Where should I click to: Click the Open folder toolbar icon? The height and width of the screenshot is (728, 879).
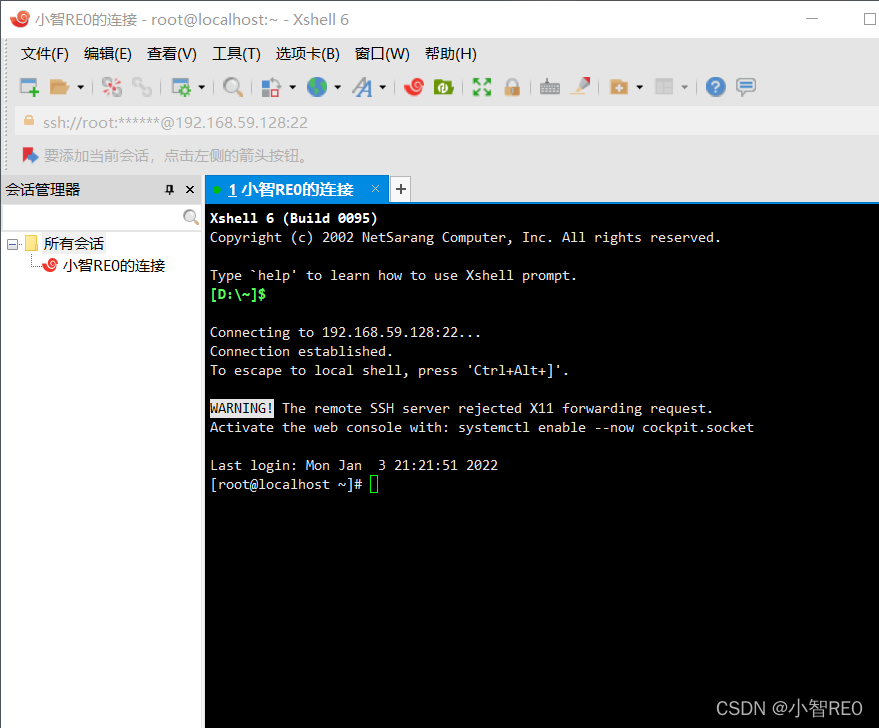click(59, 87)
